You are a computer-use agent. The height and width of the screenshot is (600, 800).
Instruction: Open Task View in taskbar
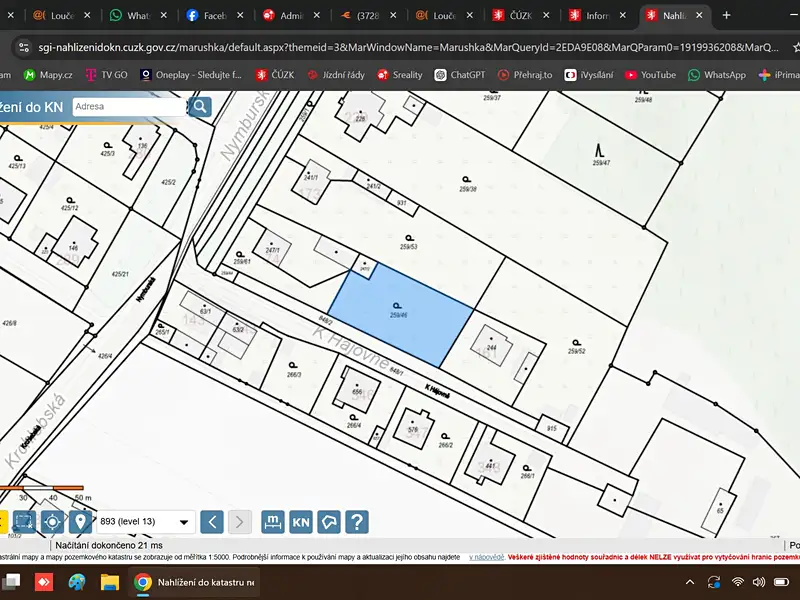pyautogui.click(x=11, y=582)
